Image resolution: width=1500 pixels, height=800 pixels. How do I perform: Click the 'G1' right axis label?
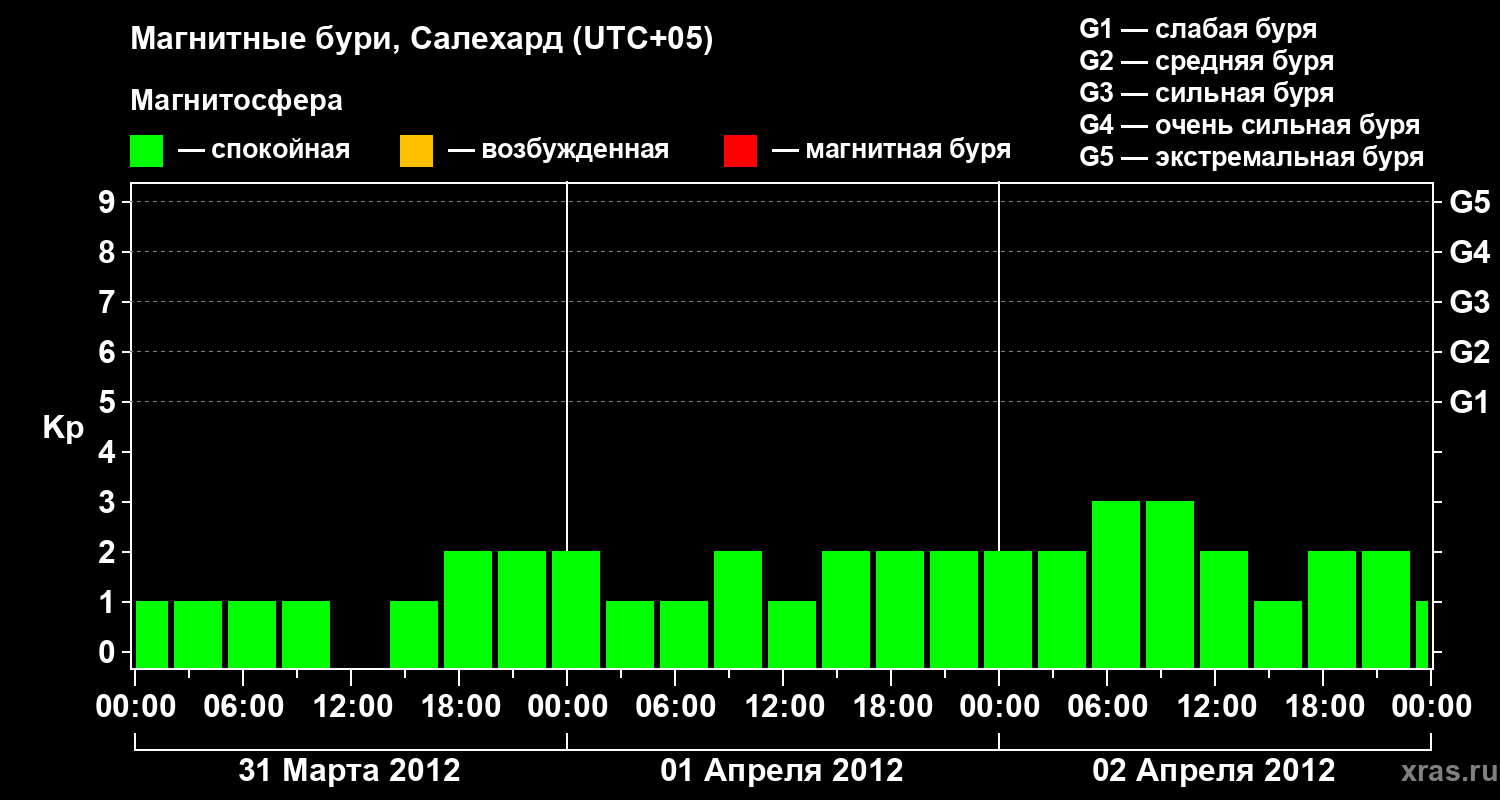click(x=1469, y=402)
